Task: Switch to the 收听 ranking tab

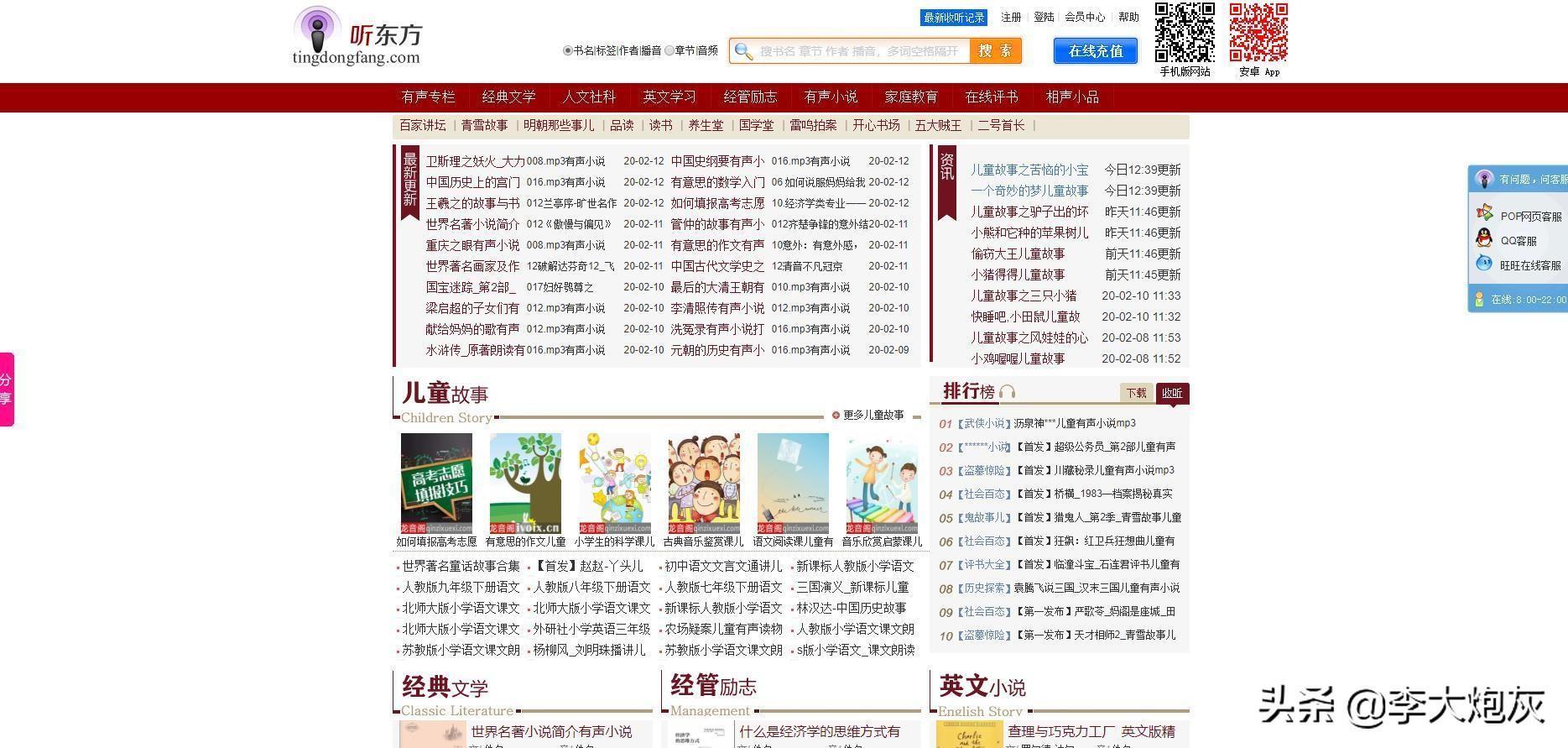Action: pos(1172,393)
